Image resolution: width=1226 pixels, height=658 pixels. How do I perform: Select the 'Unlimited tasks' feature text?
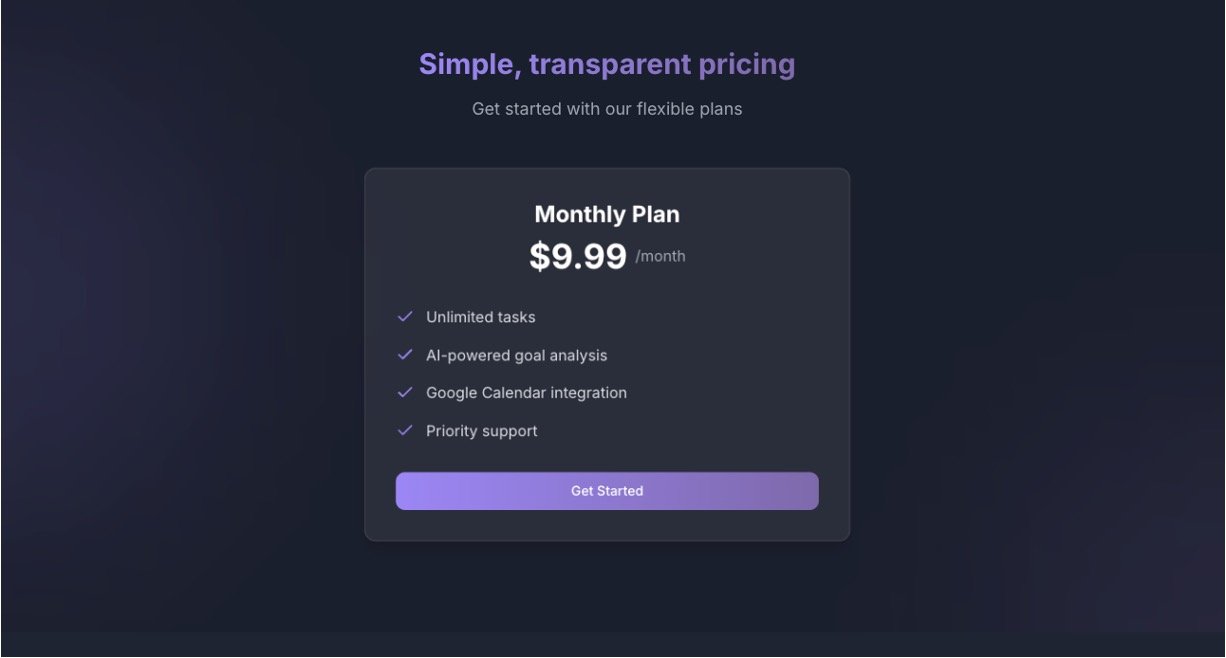click(481, 317)
